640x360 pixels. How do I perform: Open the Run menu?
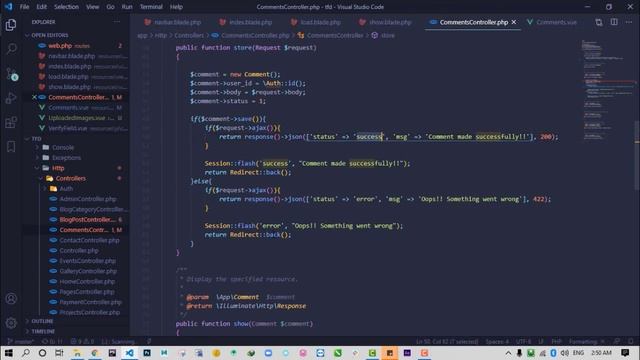click(x=127, y=7)
